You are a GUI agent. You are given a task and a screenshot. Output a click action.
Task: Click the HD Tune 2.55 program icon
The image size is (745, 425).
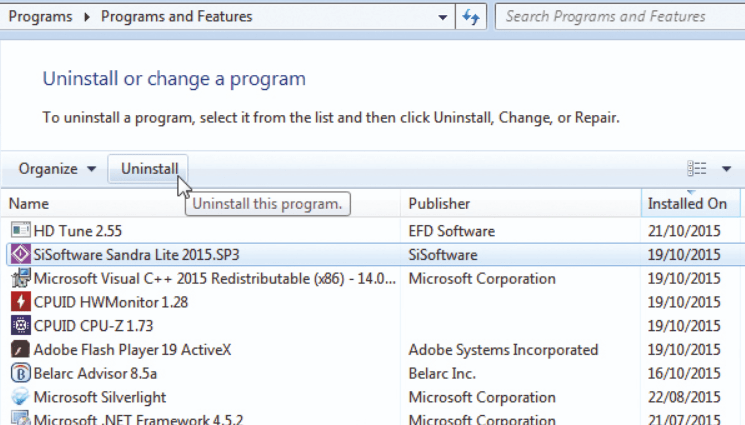point(20,231)
